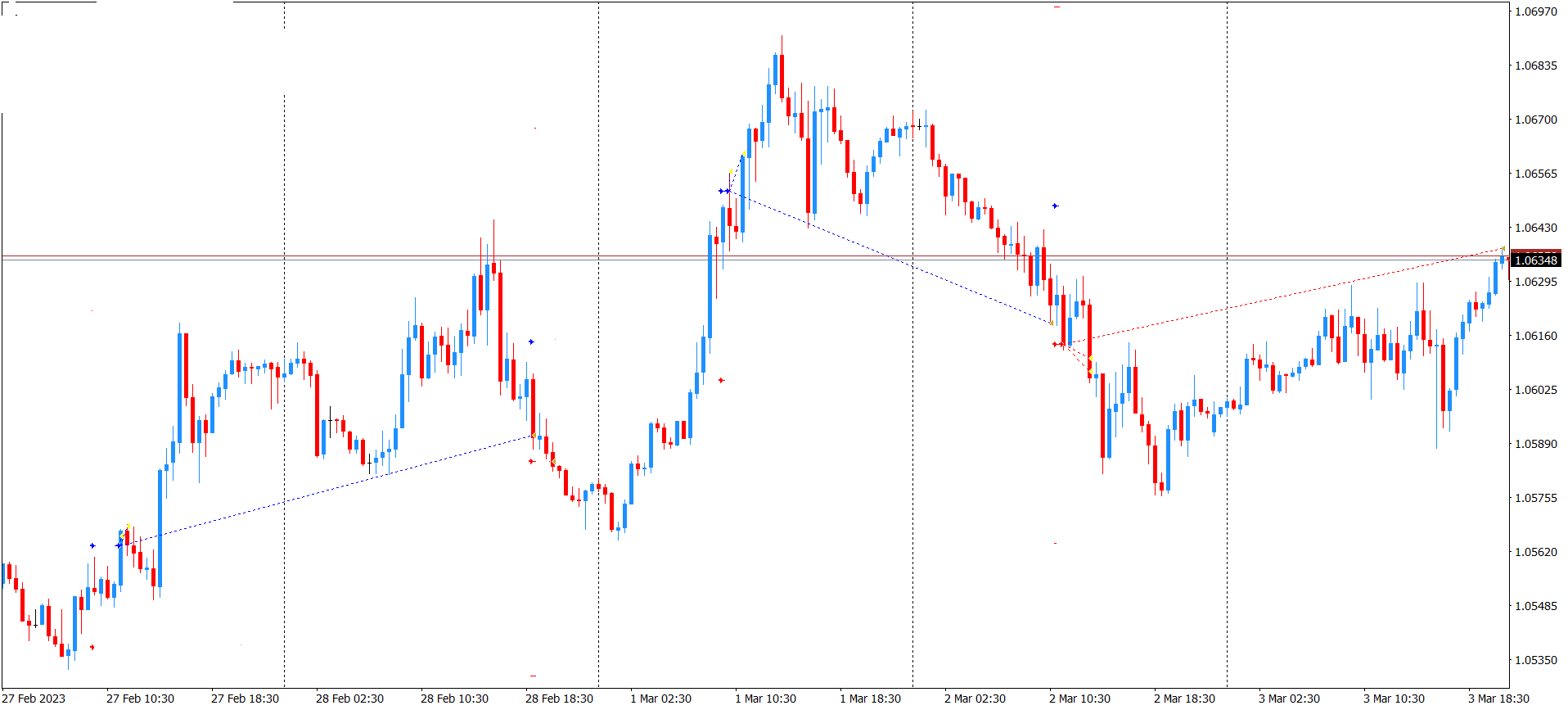Click the 1 Mar 02:30 time label
Screen dimensions: 1568x710
pos(660,699)
